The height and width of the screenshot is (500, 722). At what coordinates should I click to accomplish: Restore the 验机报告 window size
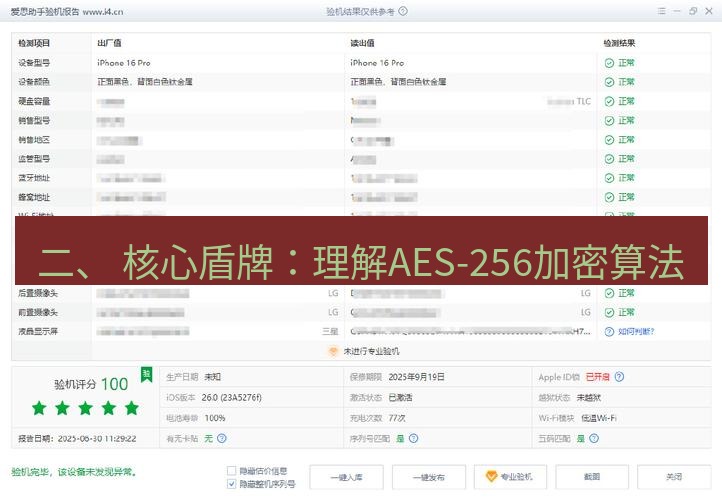click(693, 11)
